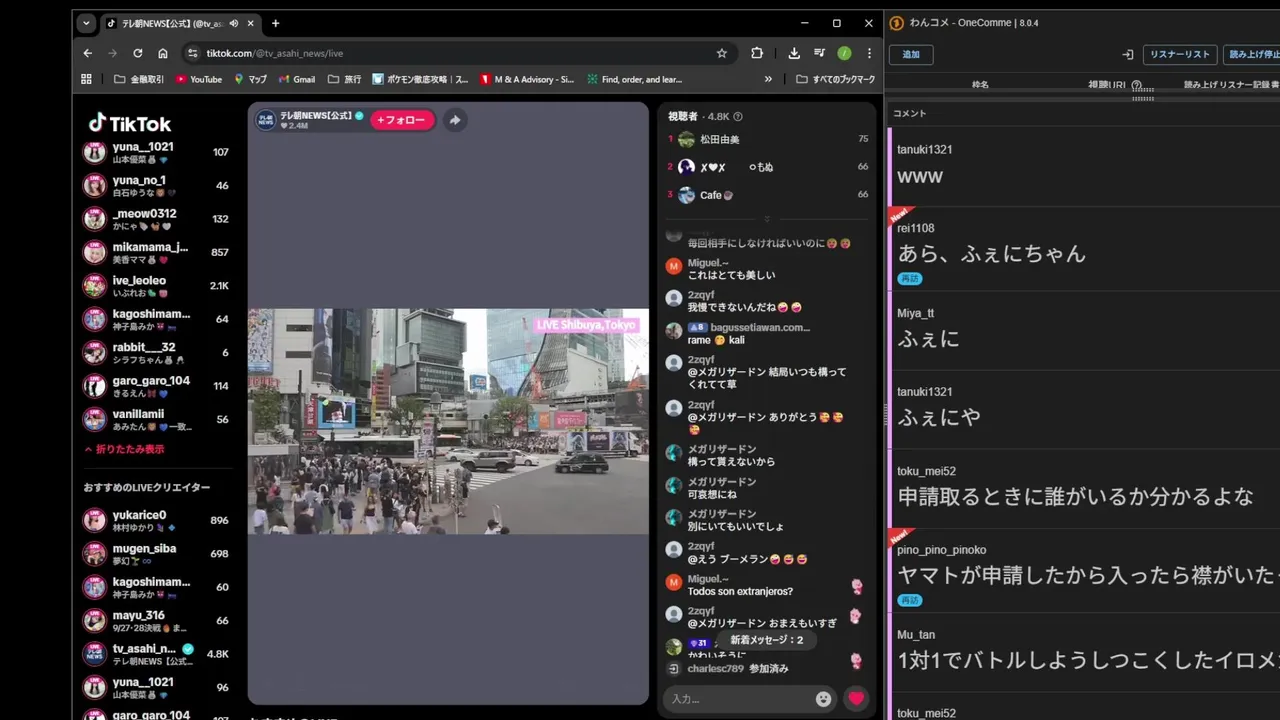Select top viewer 松田由美
Screen dimensions: 1280x720
click(767, 139)
